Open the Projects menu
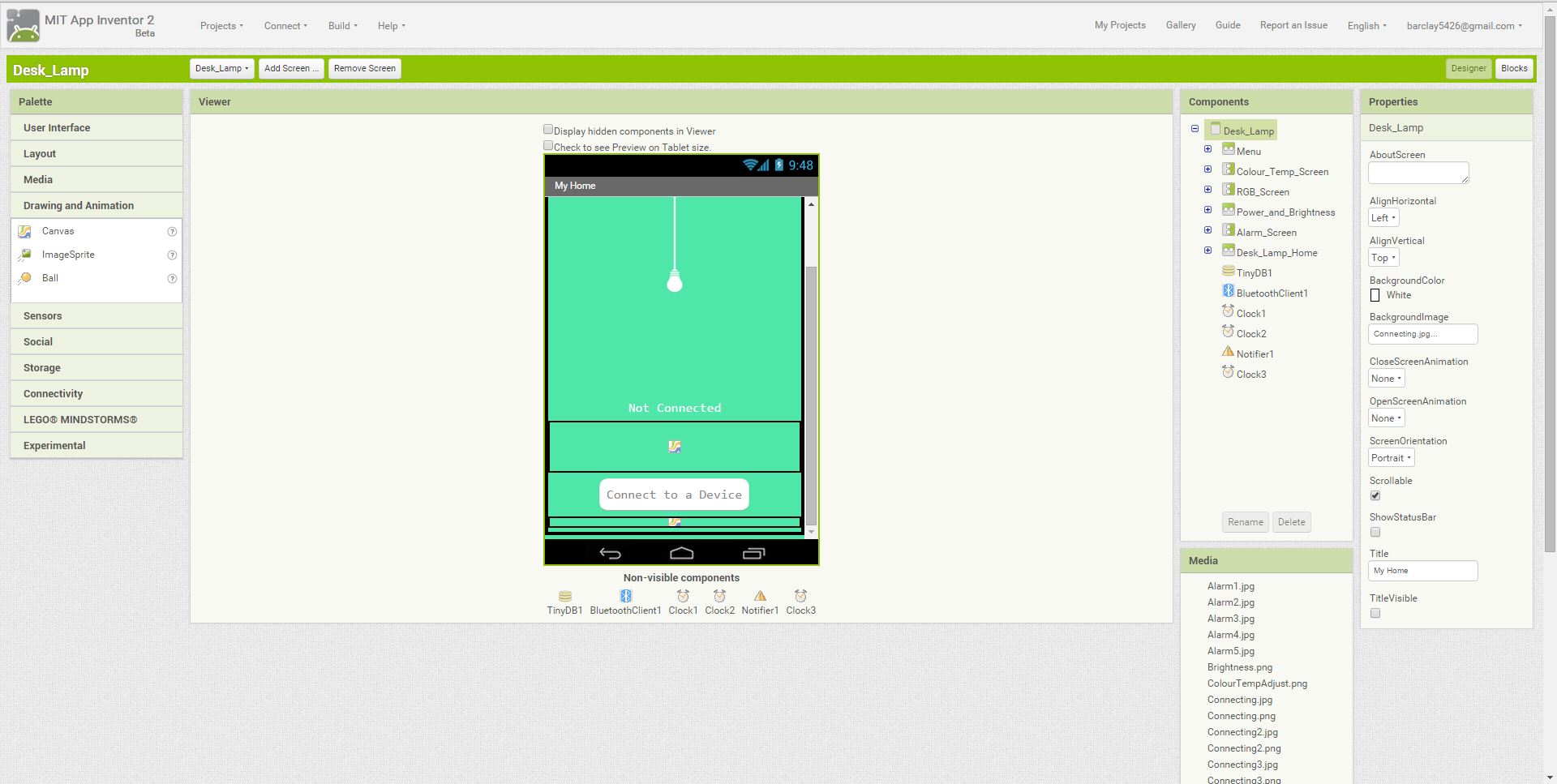 click(221, 26)
